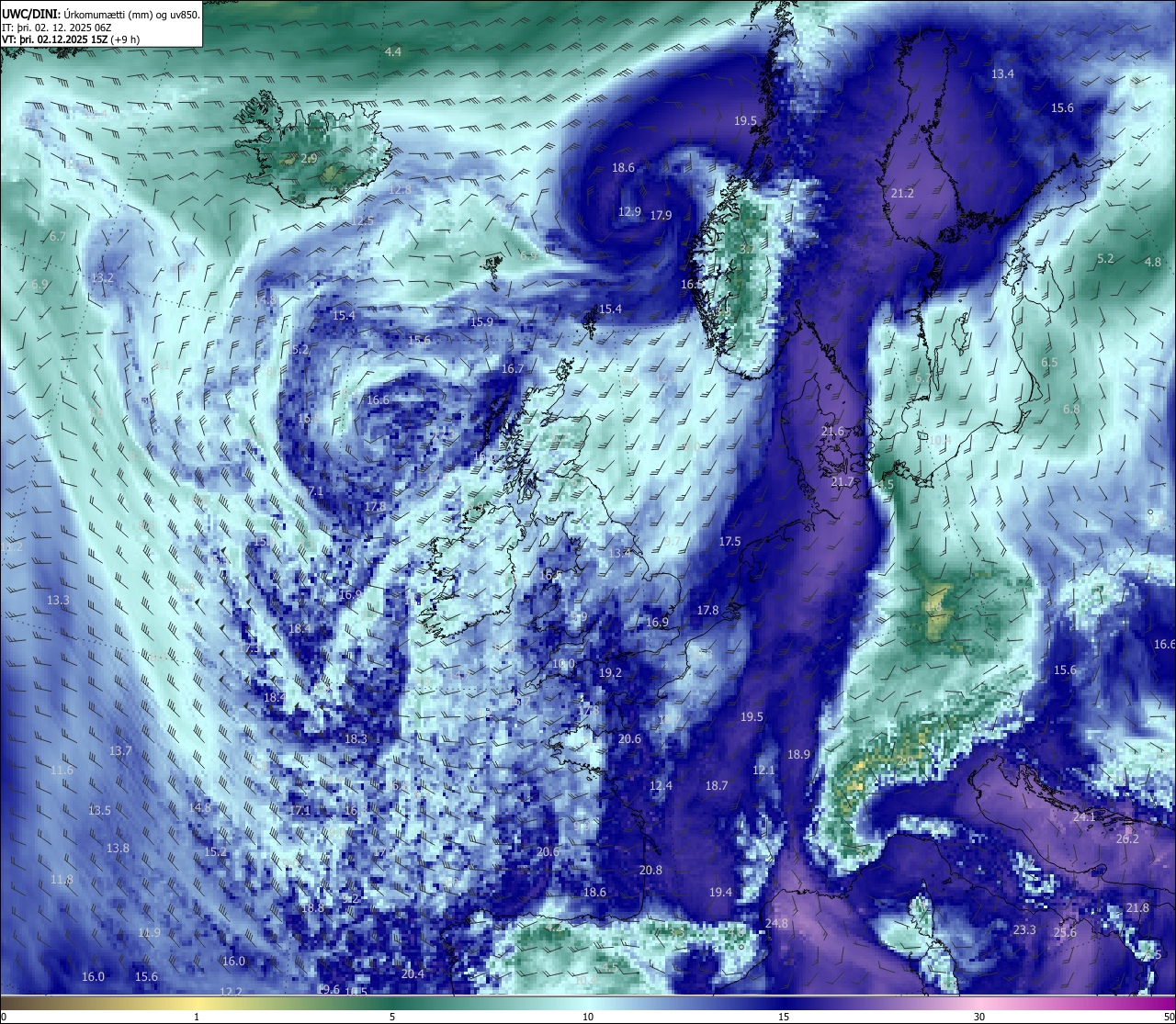Click the colour scale tick label 10
The width and height of the screenshot is (1176, 1024).
[588, 1017]
